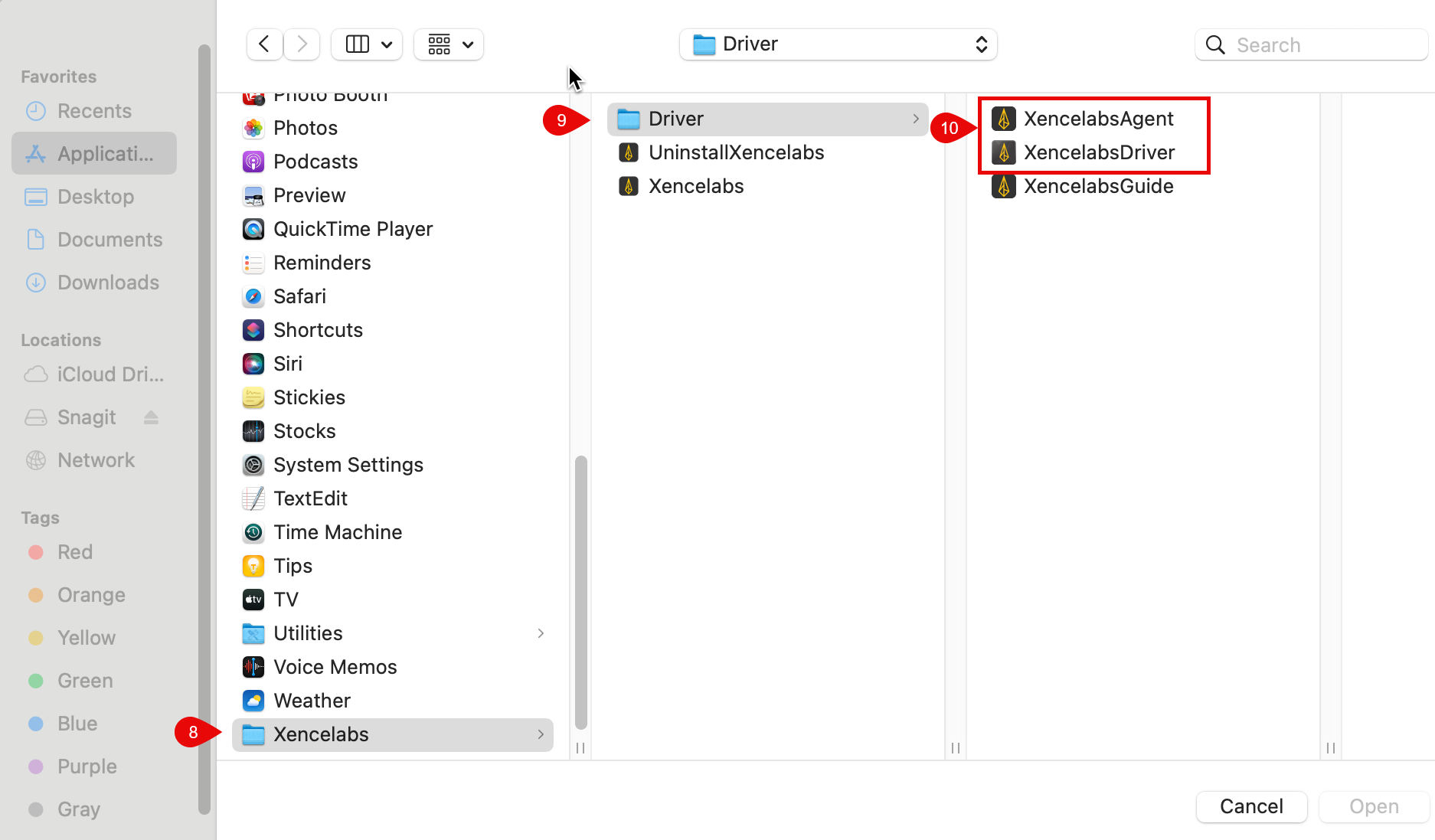Select the Safari app
Screen dimensions: 1435x840
(x=393, y=296)
